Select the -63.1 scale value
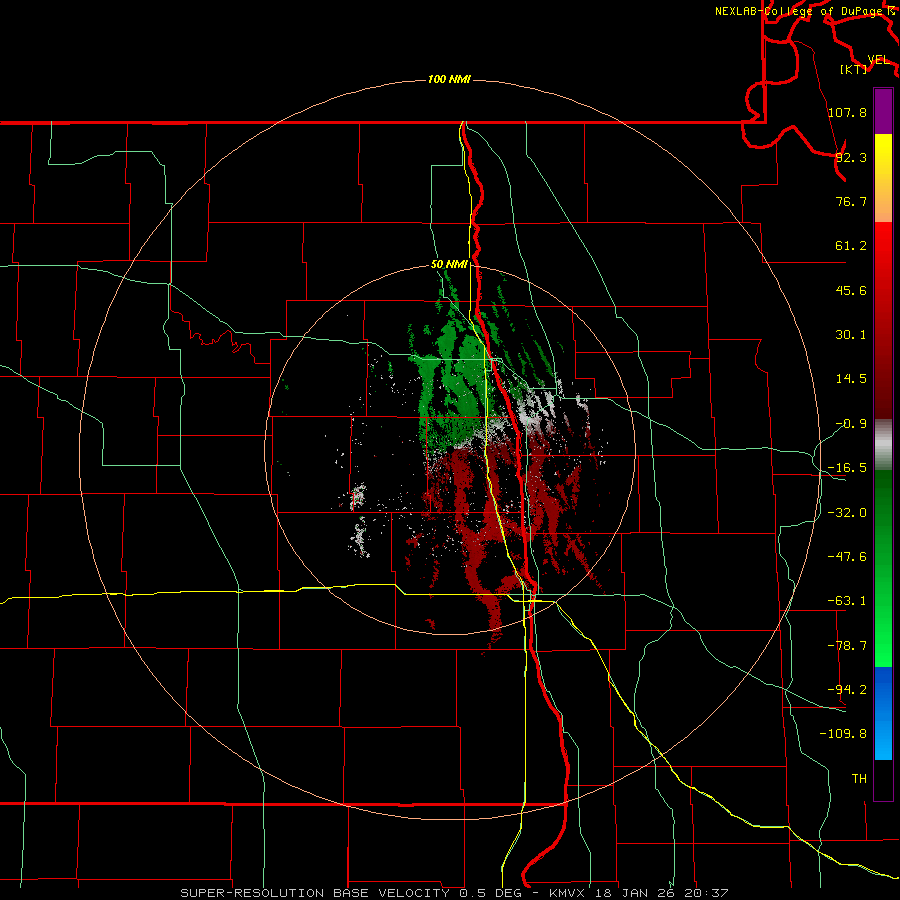This screenshot has height=900, width=900. (847, 601)
